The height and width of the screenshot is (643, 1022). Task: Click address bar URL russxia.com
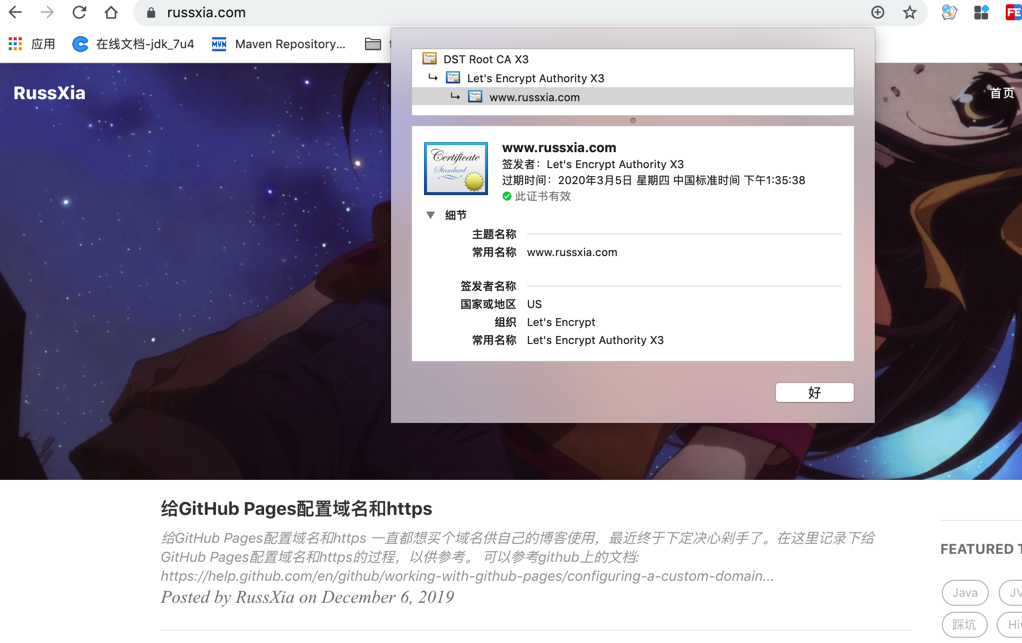pos(206,12)
